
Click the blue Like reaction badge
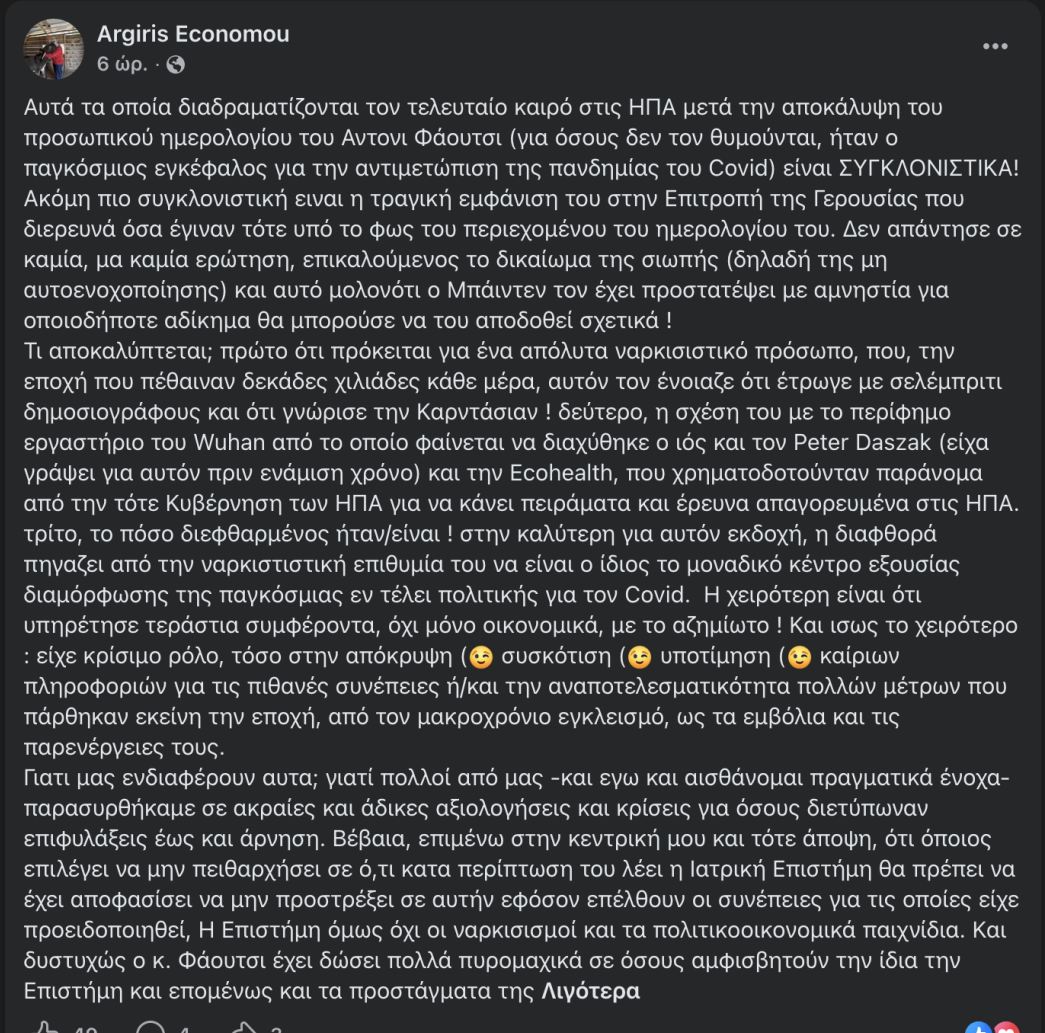pyautogui.click(x=978, y=1028)
